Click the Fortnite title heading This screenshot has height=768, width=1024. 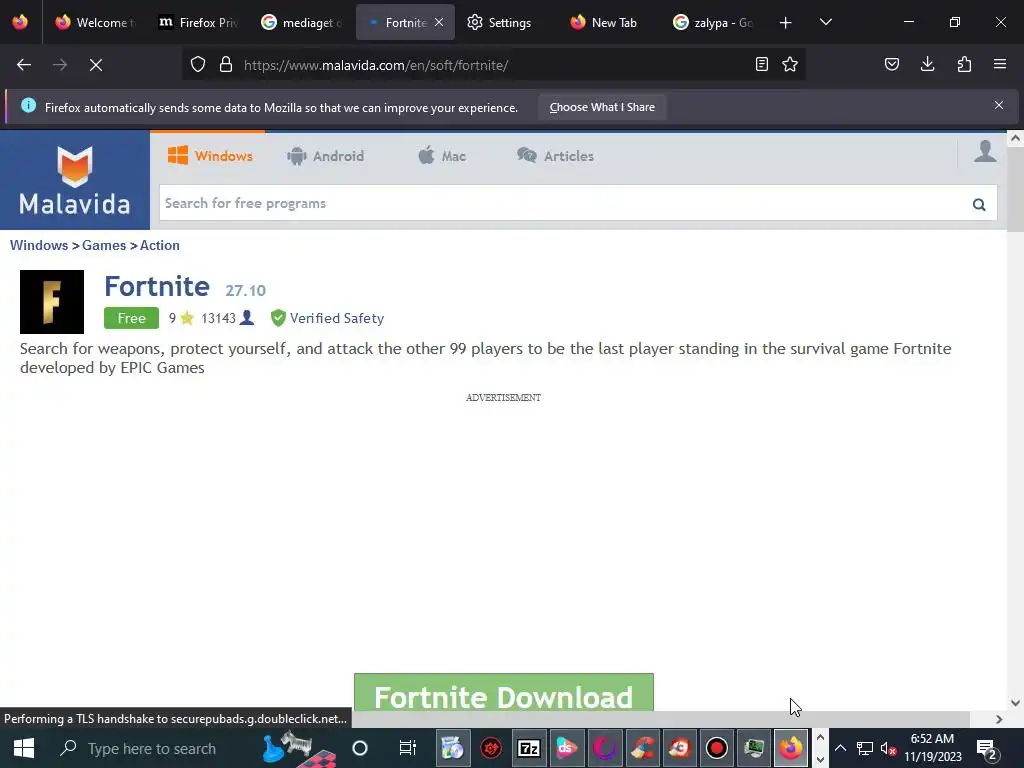coord(157,286)
